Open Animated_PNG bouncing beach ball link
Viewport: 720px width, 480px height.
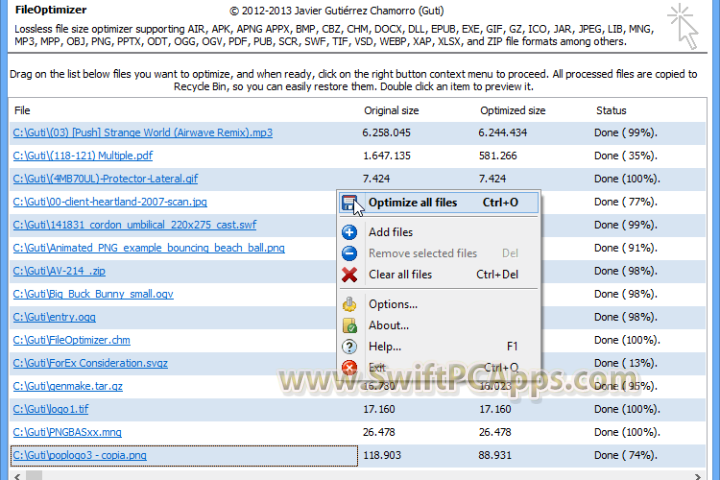(x=149, y=248)
